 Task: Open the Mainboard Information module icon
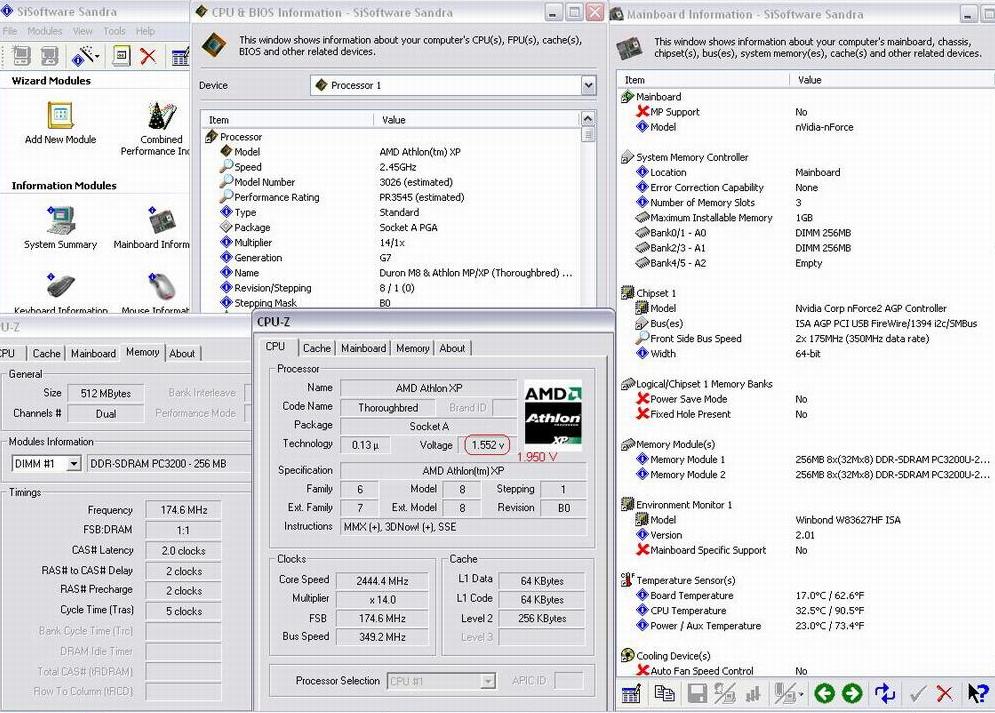pos(162,222)
